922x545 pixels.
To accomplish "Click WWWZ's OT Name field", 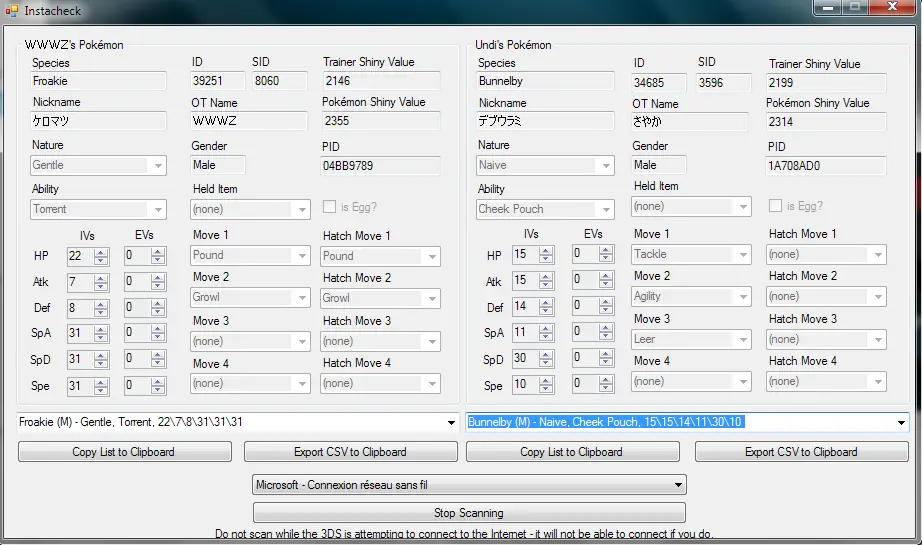I will pyautogui.click(x=249, y=121).
